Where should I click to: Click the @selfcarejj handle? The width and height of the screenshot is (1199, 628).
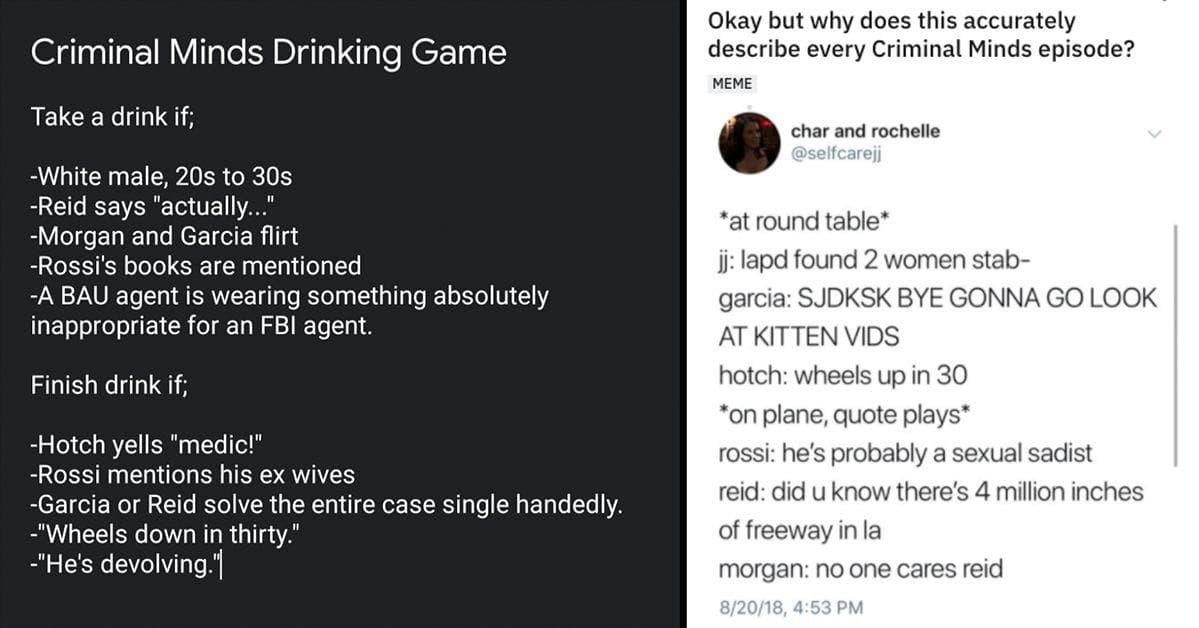pos(836,153)
